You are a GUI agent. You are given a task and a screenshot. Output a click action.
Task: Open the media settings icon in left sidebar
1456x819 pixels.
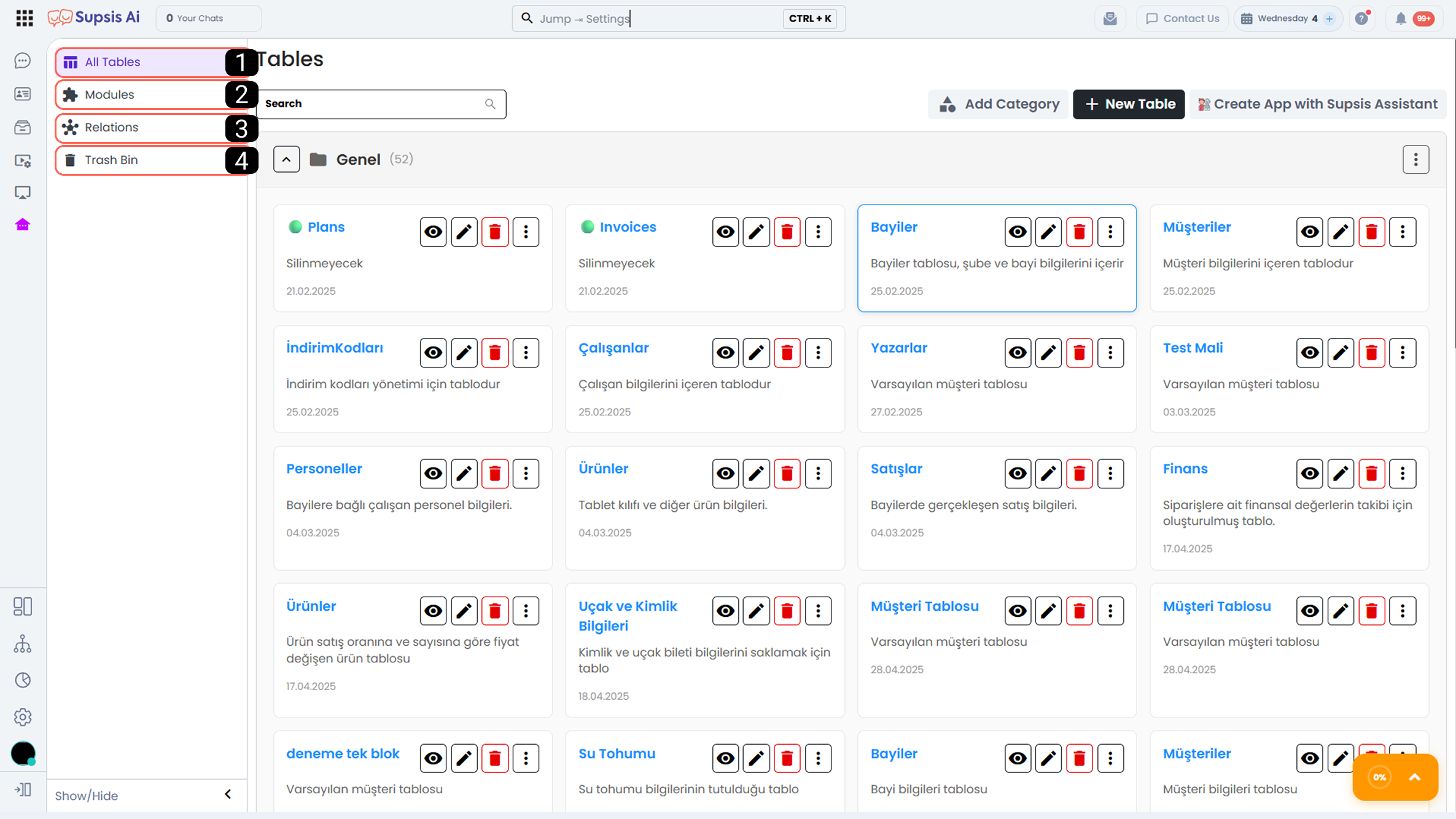(x=23, y=160)
